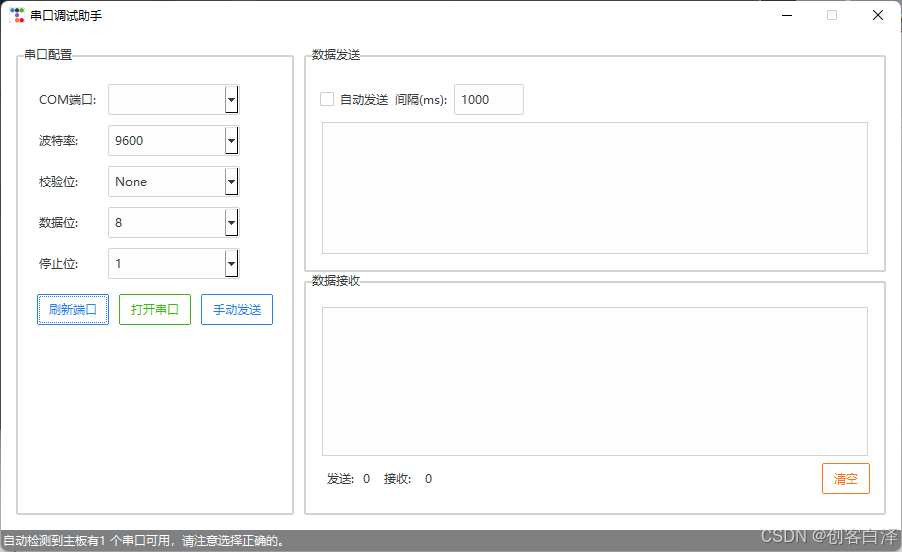Click the 刷新端口 button
902x552 pixels.
pos(73,309)
